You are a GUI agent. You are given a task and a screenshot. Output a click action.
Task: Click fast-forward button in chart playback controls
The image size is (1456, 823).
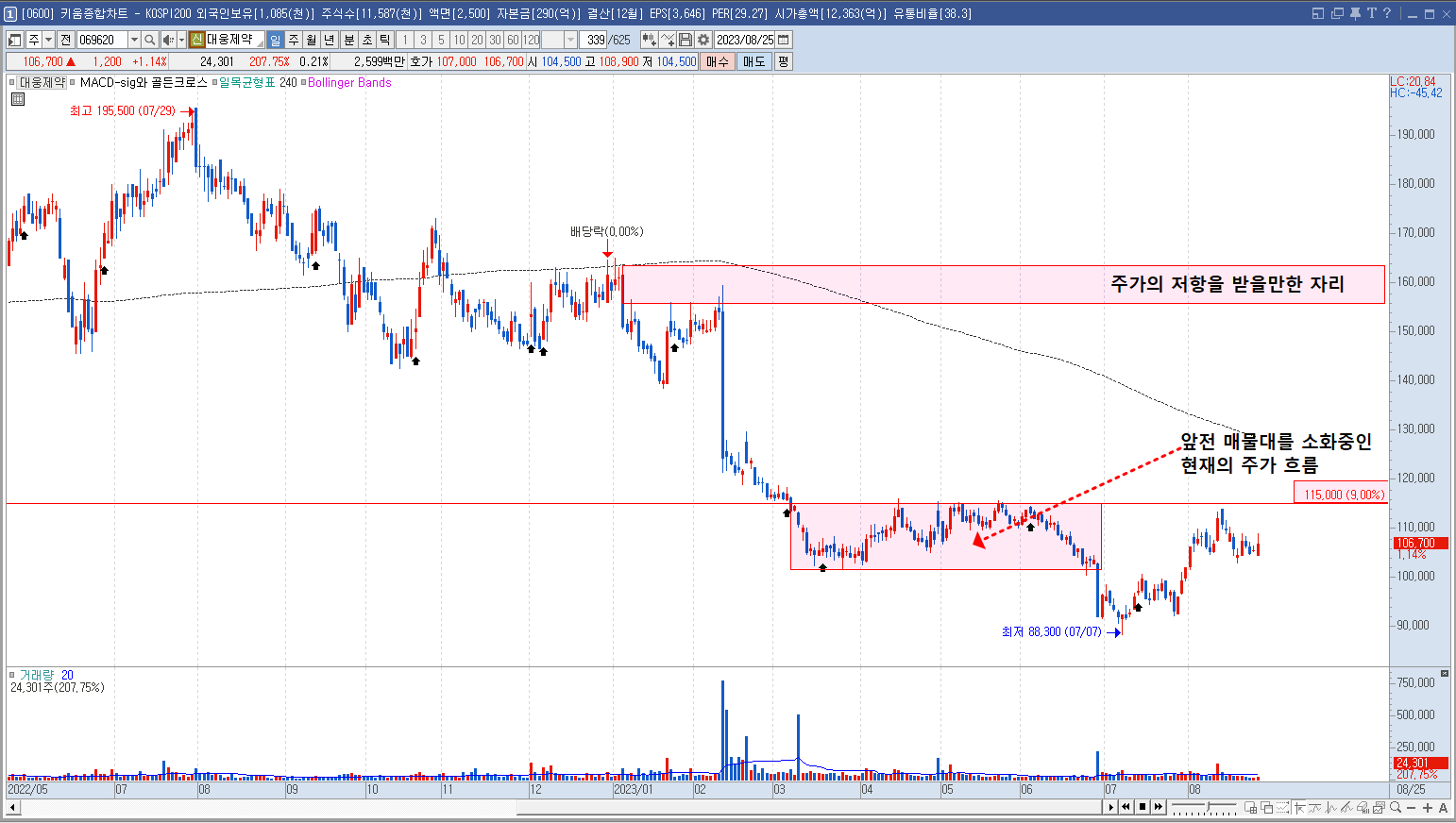[1159, 807]
